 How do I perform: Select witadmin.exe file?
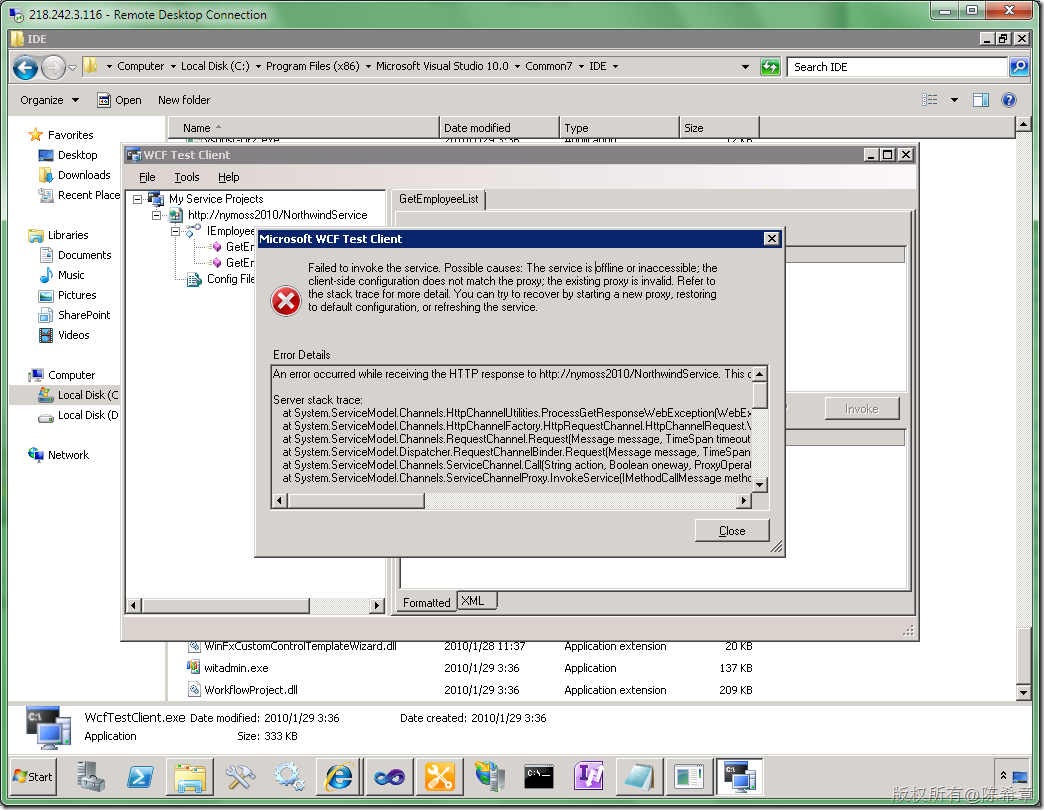[x=228, y=668]
